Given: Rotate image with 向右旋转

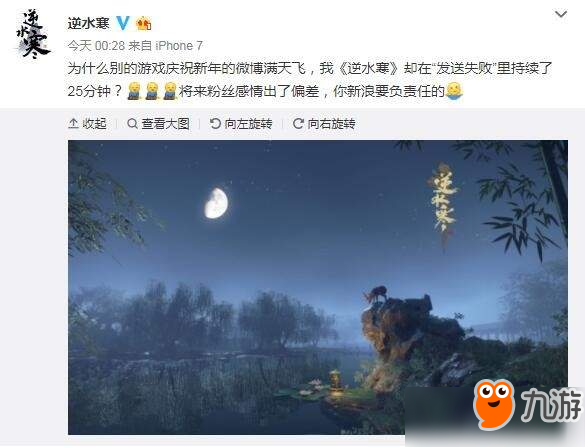Looking at the screenshot, I should coord(324,124).
